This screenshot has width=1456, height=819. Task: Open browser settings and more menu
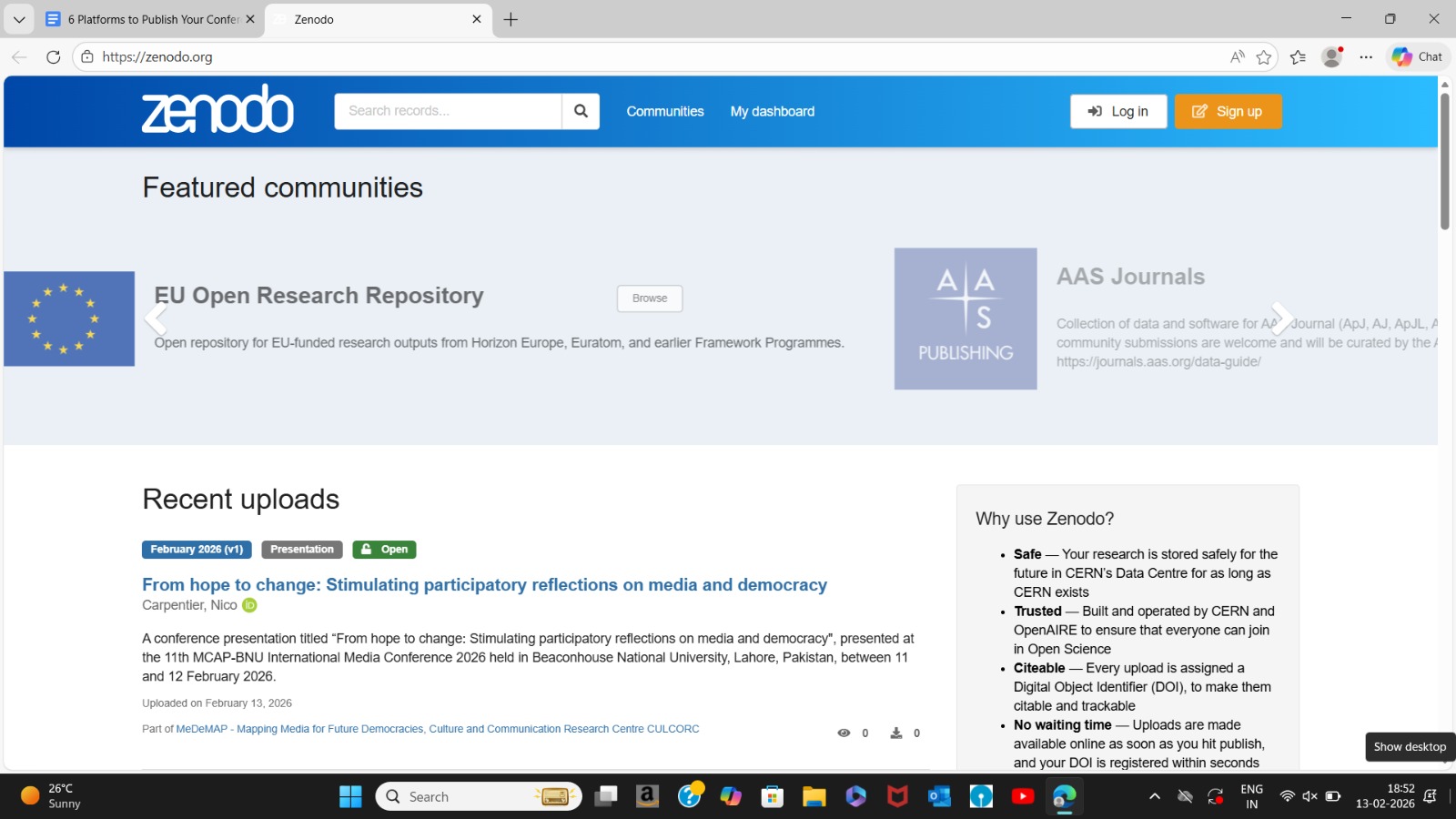tap(1366, 56)
